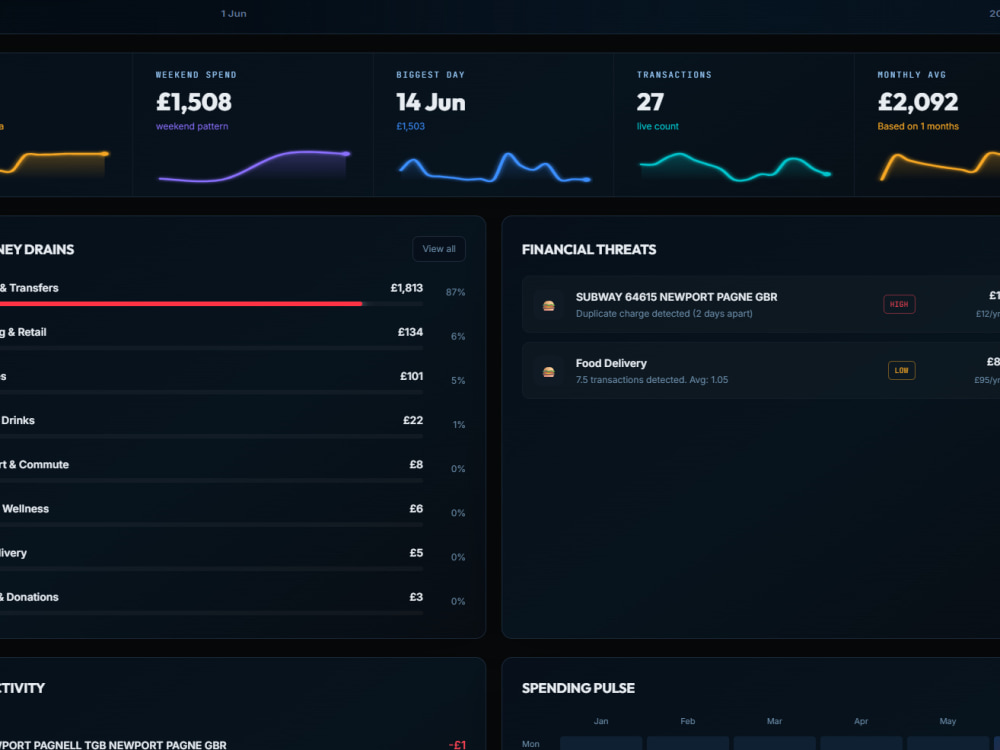The height and width of the screenshot is (750, 1000).
Task: Click the Drinks category progress bar
Action: tap(210, 437)
